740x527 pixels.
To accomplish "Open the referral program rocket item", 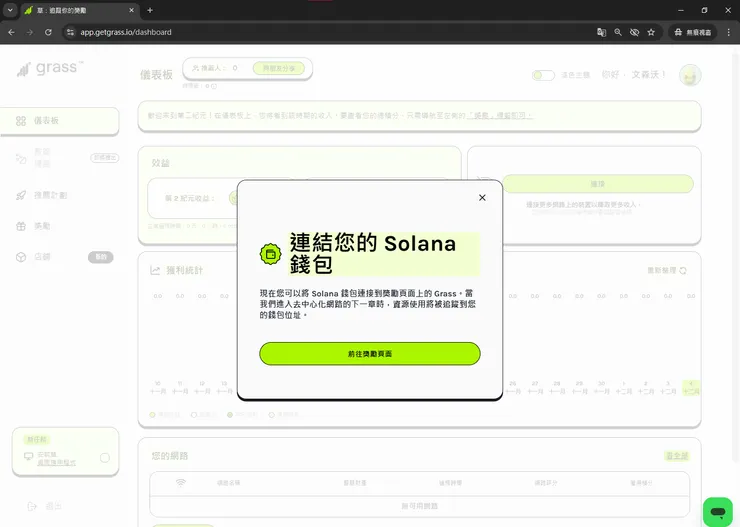I will tap(42, 195).
